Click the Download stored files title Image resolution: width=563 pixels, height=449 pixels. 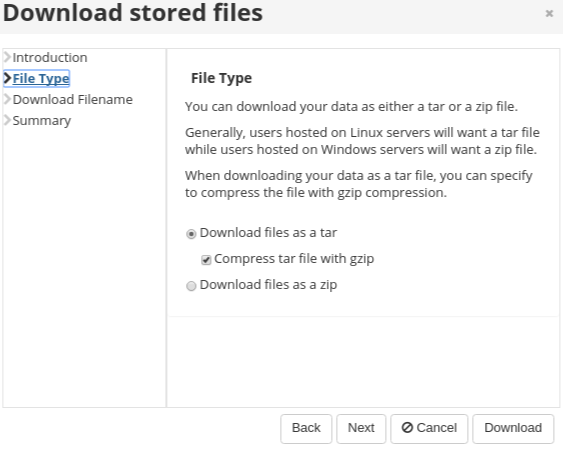tap(133, 13)
